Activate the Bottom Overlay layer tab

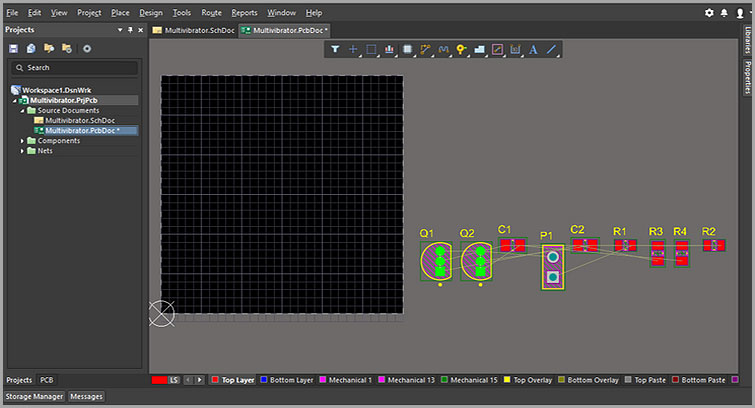(588, 380)
